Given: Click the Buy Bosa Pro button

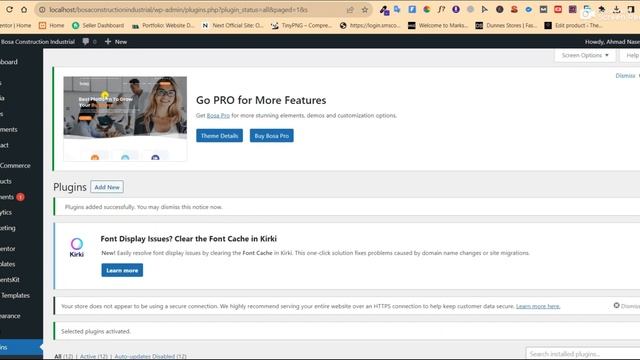Looking at the screenshot, I should 271,136.
